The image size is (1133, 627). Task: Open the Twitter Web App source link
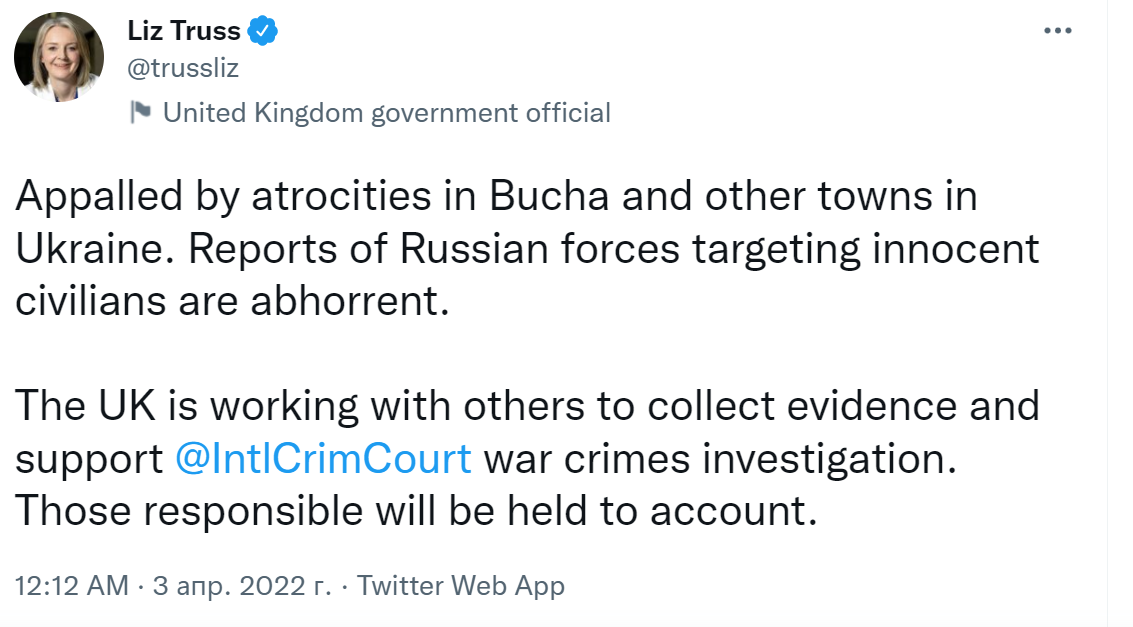pyautogui.click(x=461, y=586)
